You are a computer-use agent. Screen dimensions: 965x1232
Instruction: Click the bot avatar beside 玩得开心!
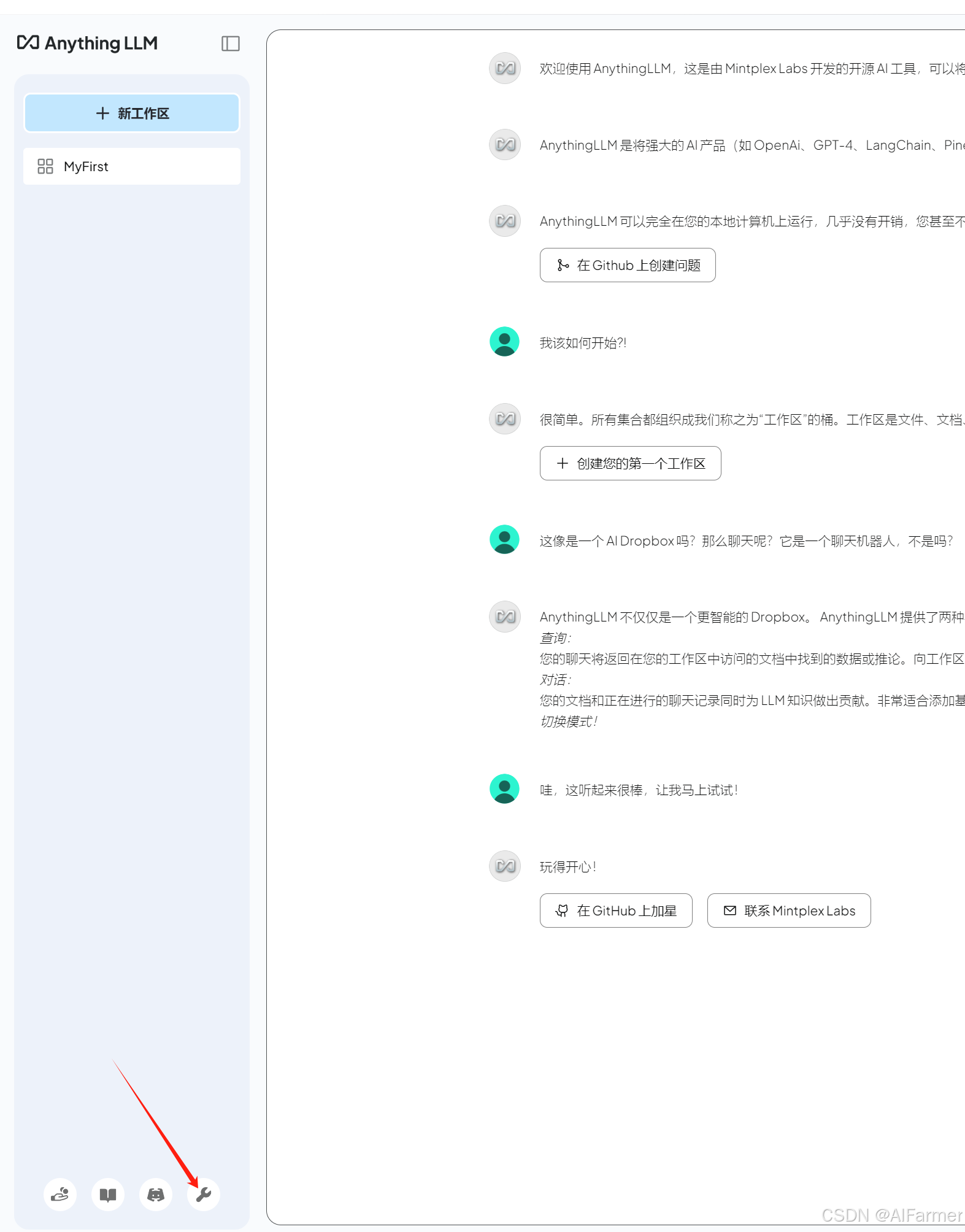[505, 866]
